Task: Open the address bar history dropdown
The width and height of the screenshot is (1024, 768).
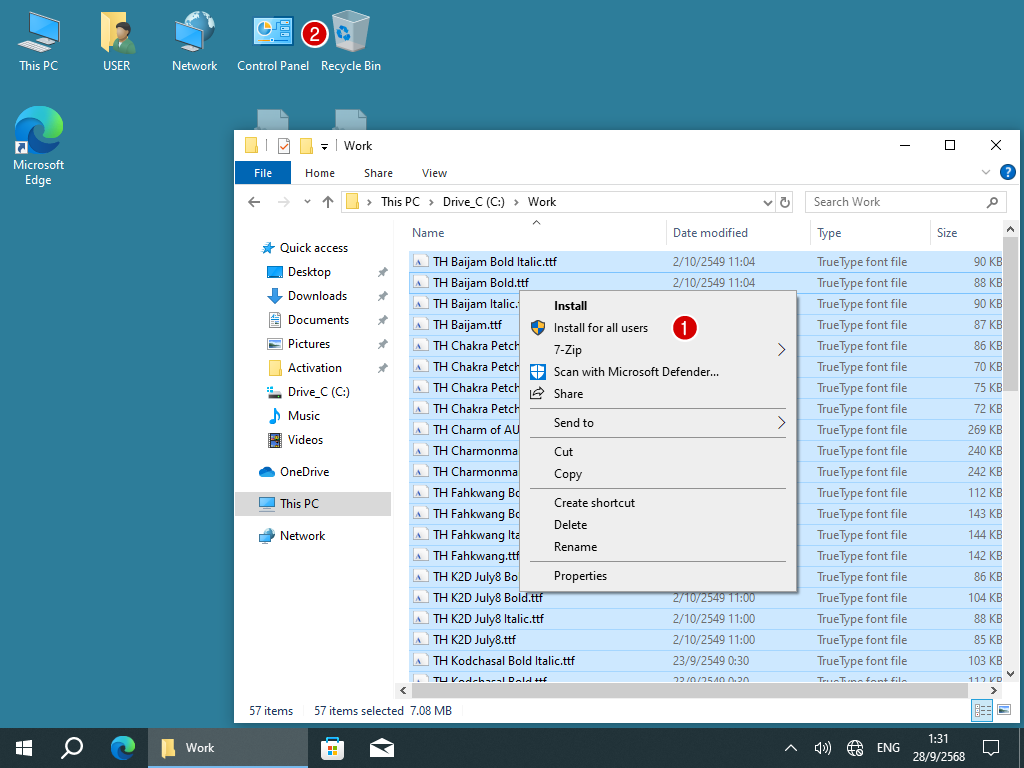Action: (x=766, y=202)
